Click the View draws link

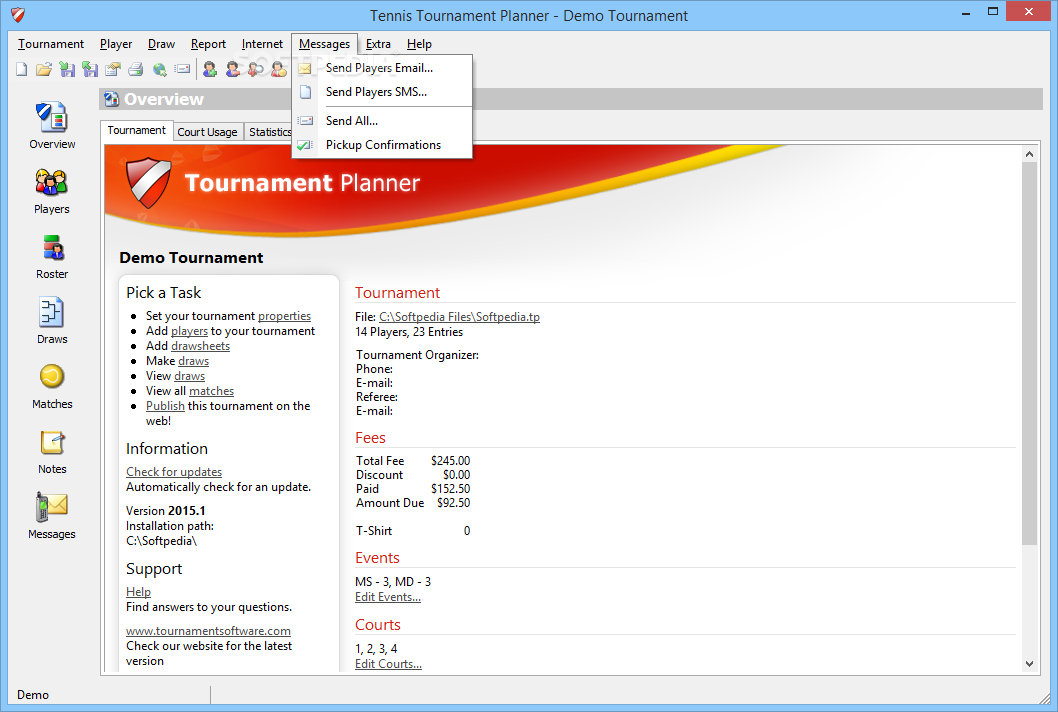[x=190, y=376]
